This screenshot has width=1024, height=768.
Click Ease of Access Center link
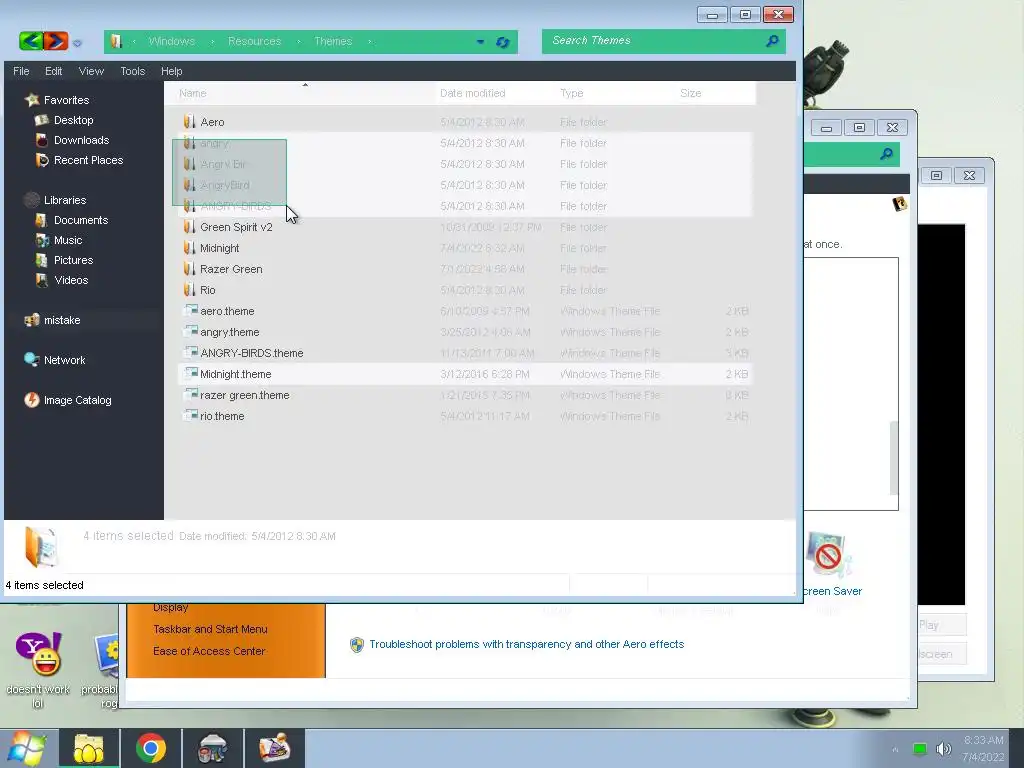(209, 651)
